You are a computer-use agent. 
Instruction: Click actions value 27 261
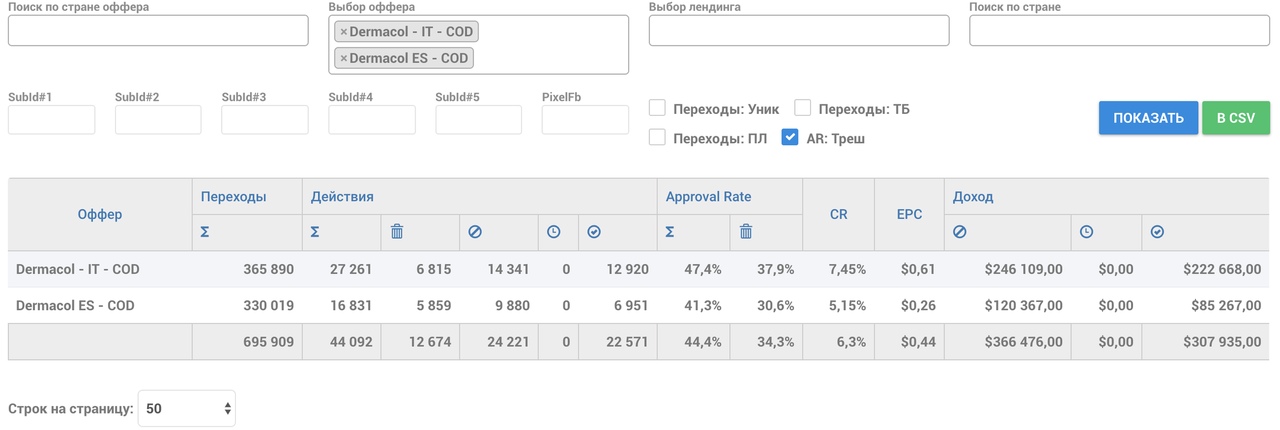click(350, 269)
